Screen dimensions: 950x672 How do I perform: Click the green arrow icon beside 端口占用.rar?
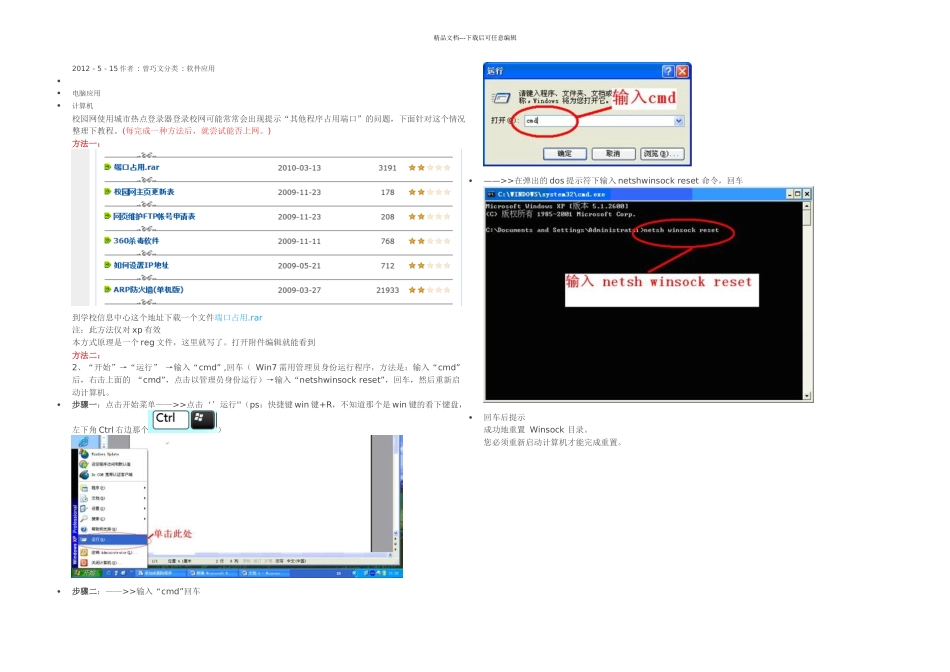(x=107, y=167)
